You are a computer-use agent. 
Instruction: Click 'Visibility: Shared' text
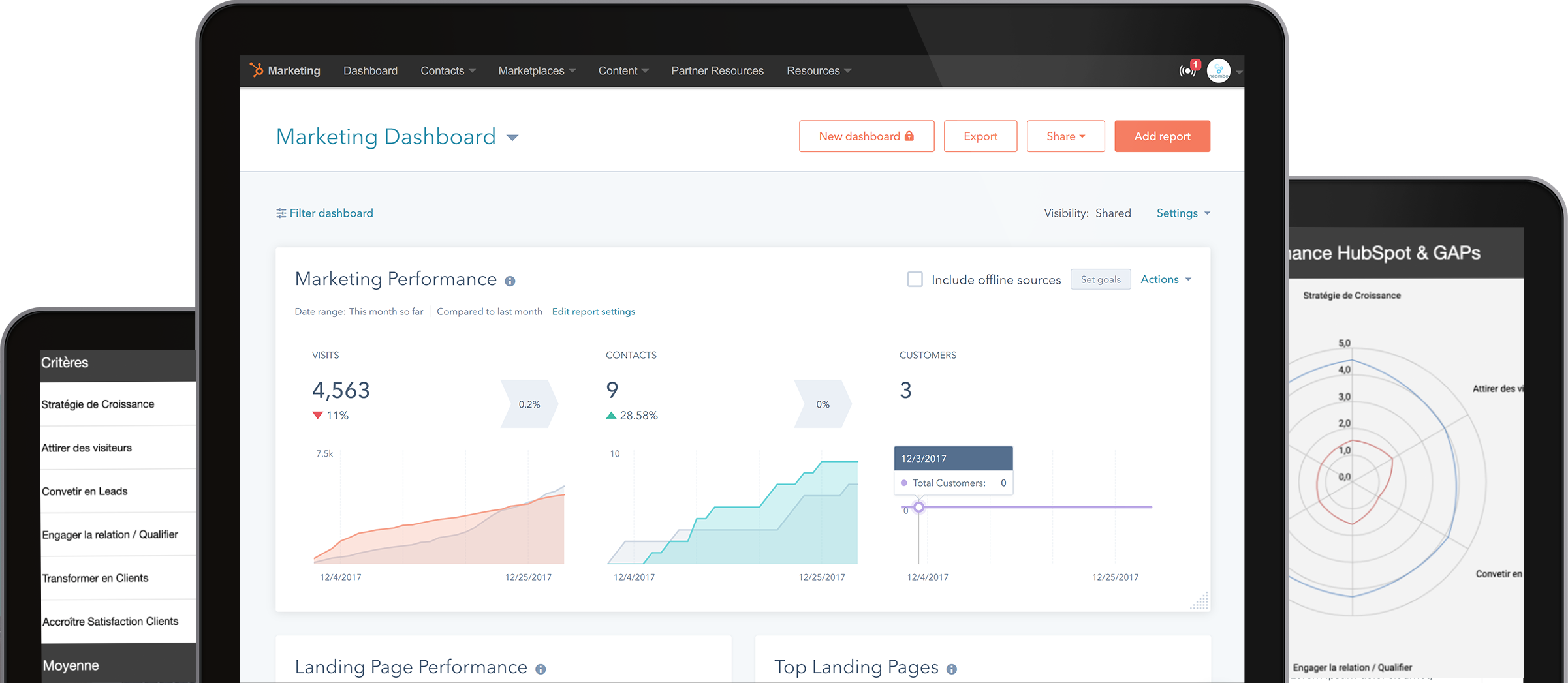click(x=1087, y=213)
